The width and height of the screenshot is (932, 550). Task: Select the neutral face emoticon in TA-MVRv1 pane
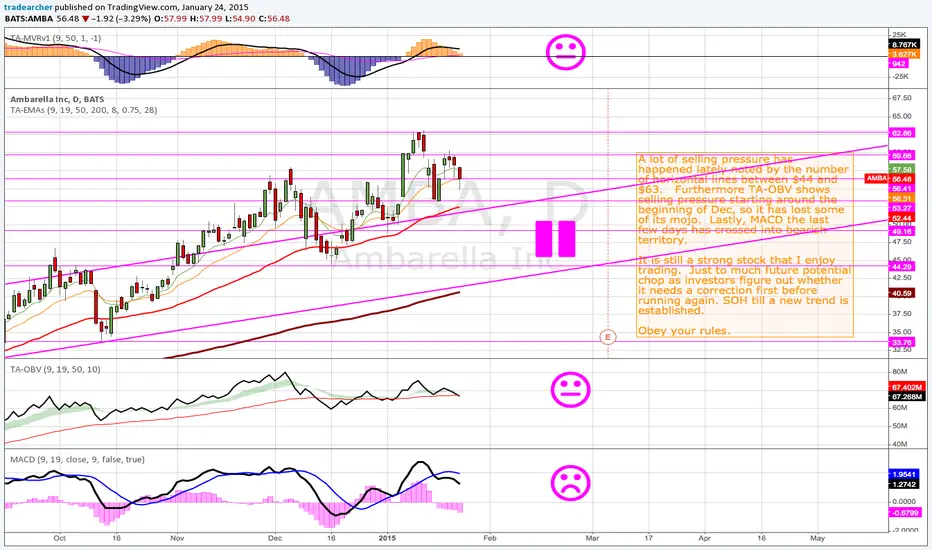[566, 52]
